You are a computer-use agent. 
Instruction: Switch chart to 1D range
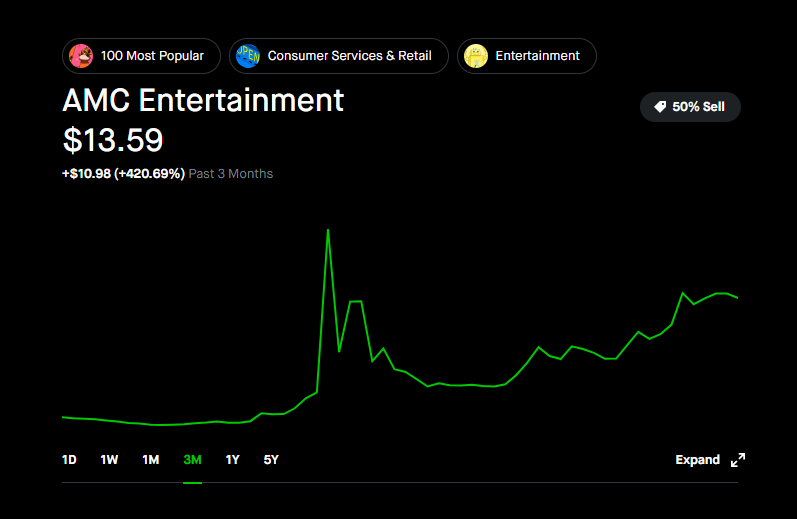coord(69,460)
